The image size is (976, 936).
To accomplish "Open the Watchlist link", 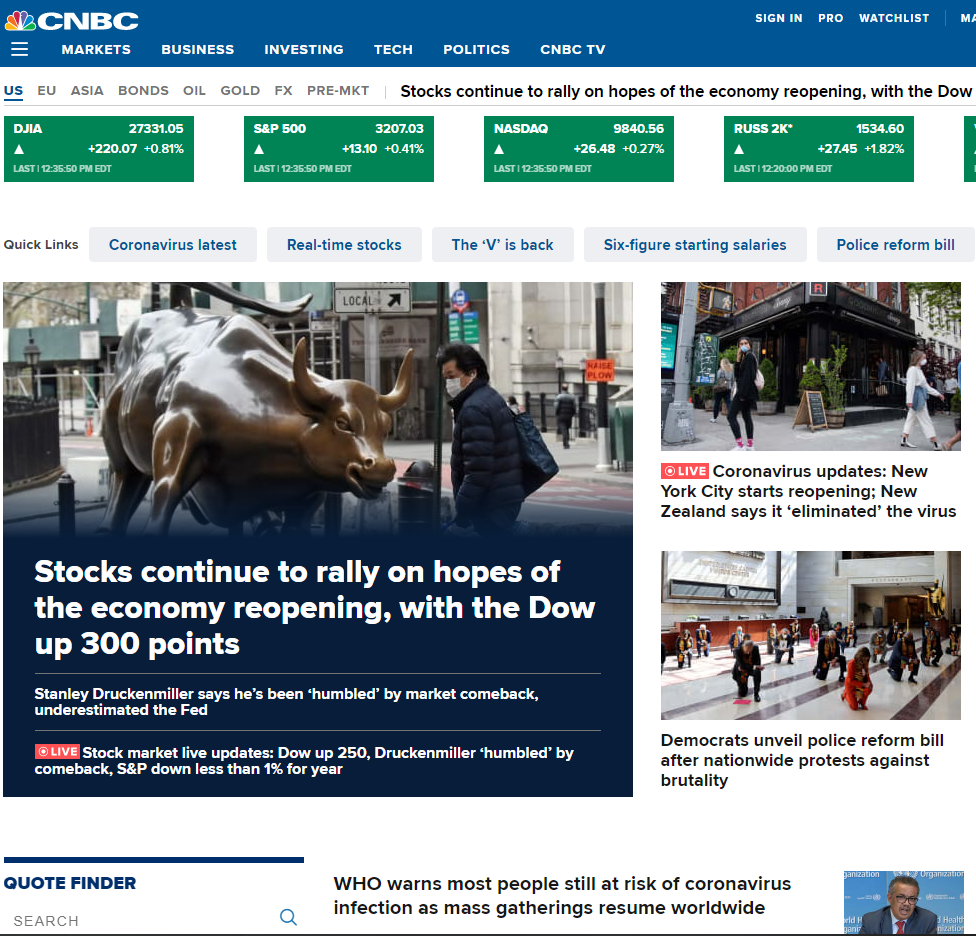I will point(894,18).
